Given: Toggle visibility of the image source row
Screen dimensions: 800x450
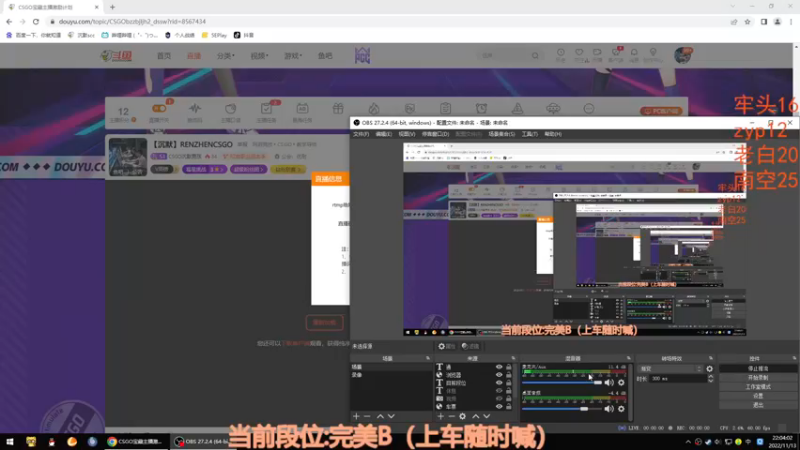Looking at the screenshot, I should click(x=499, y=398).
